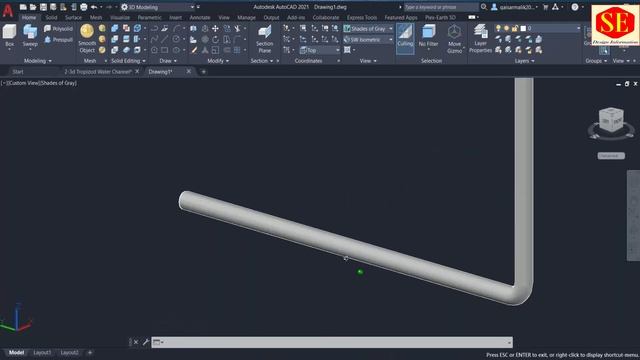Viewport: 640px width, 360px height.
Task: Click the Open file icon in quick access toolbar
Action: tap(33, 7)
